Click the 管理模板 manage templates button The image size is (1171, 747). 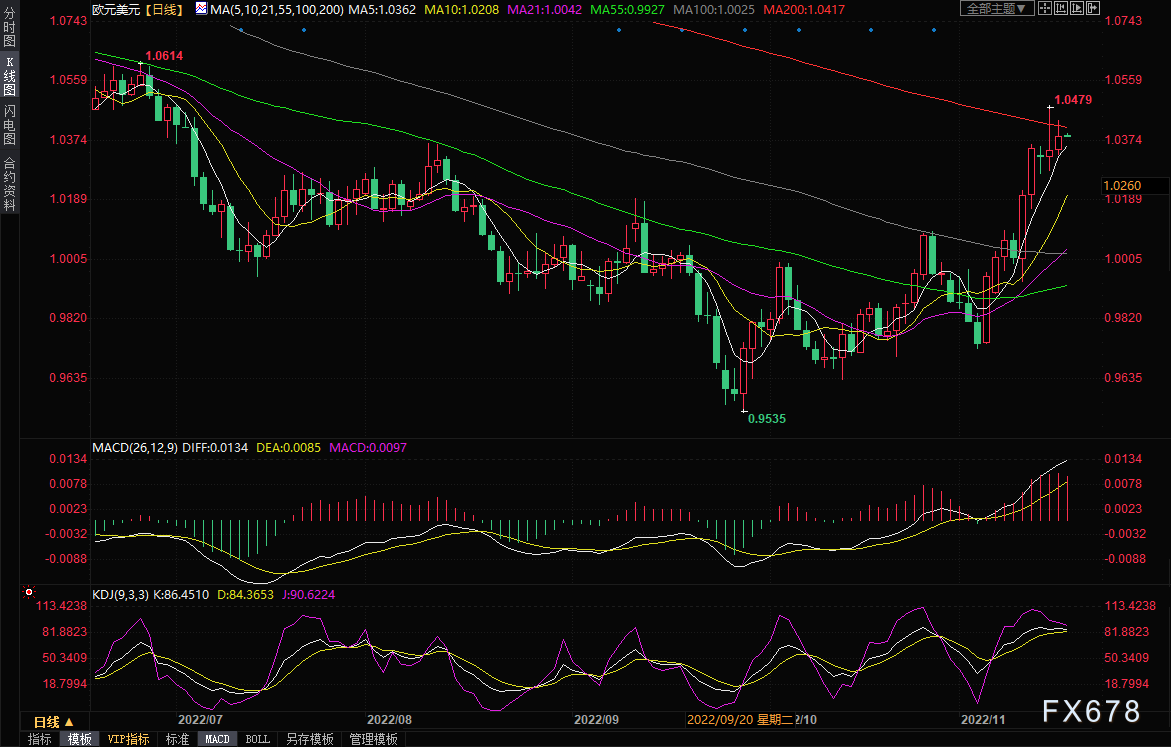[x=373, y=739]
